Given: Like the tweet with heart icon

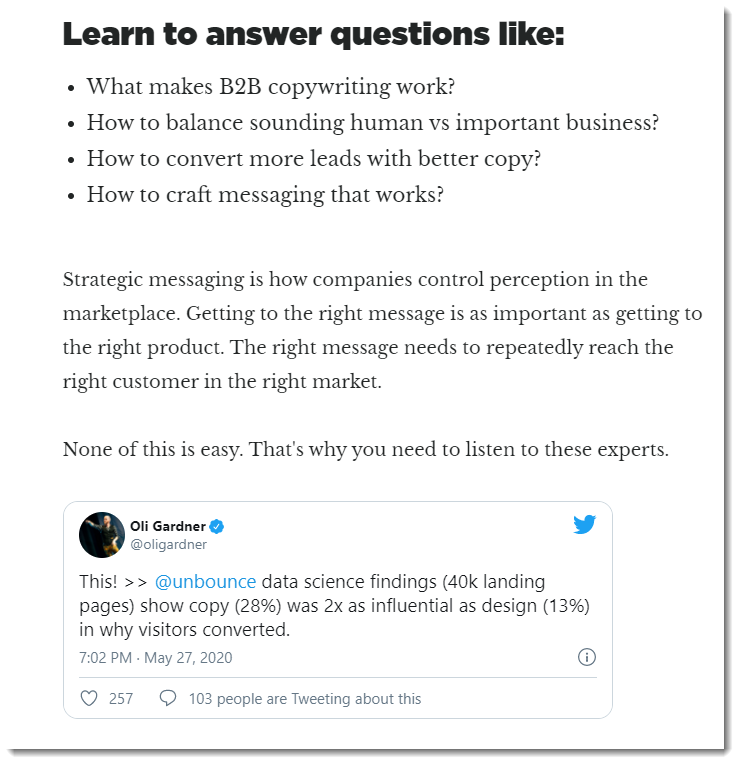Looking at the screenshot, I should [89, 698].
